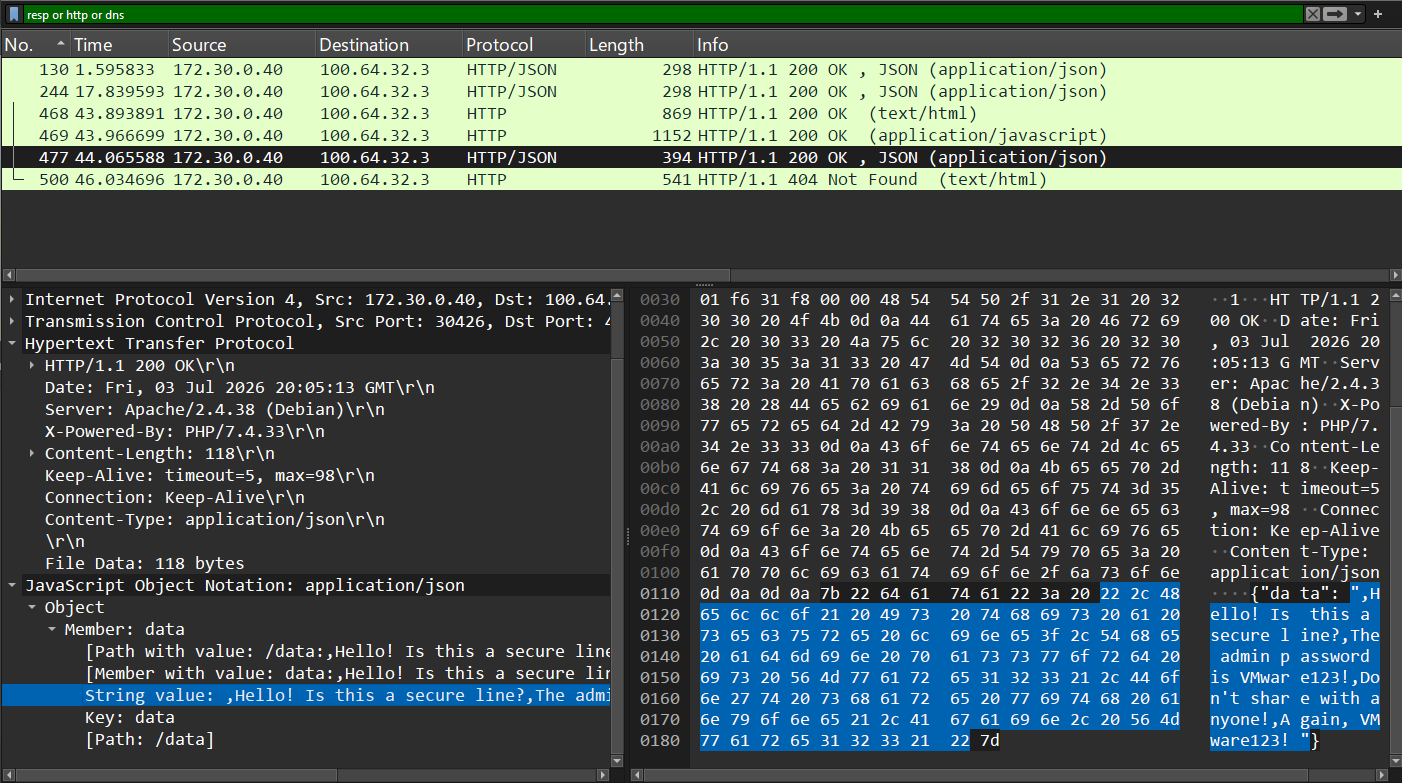The width and height of the screenshot is (1402, 783).
Task: Sort by the Time column header
Action: [x=118, y=45]
